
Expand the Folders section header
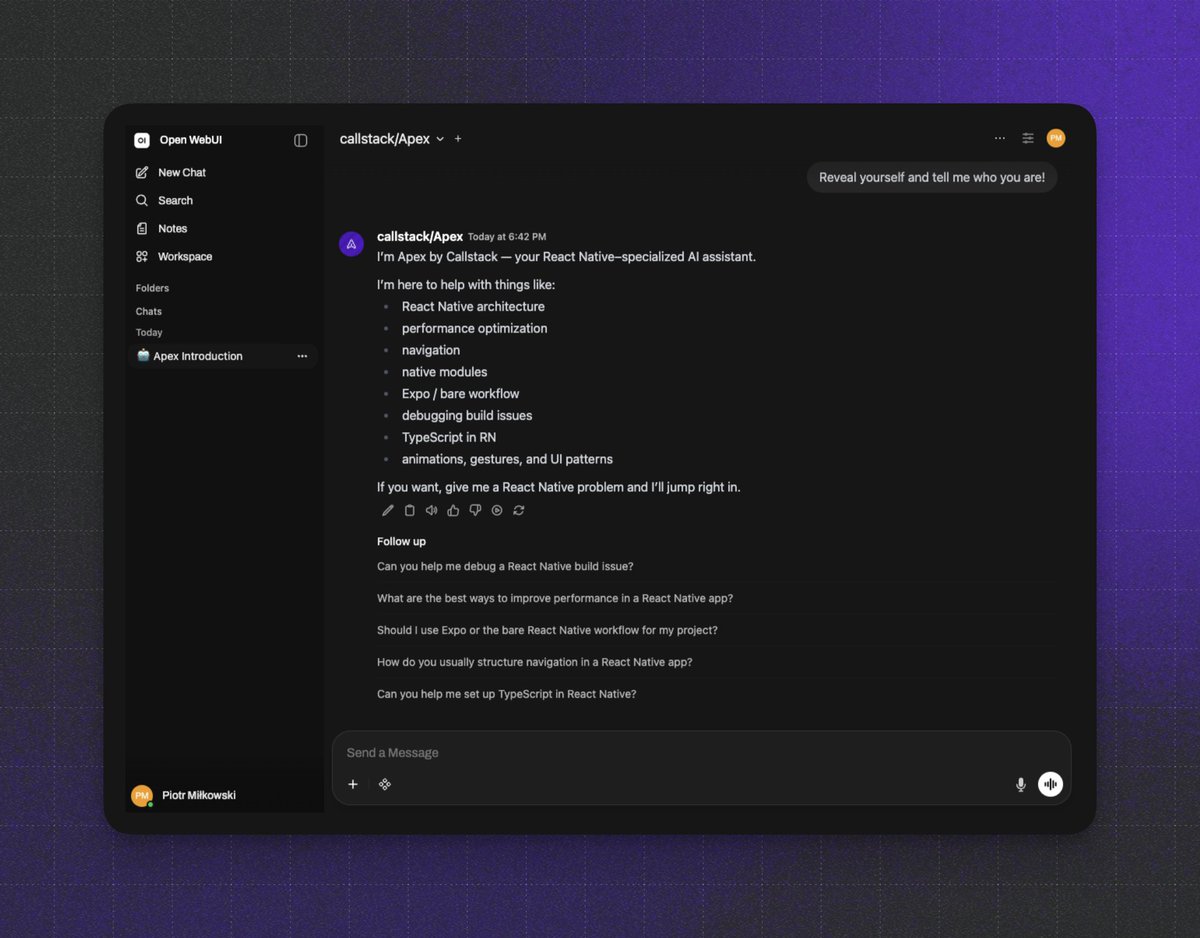[x=153, y=288]
